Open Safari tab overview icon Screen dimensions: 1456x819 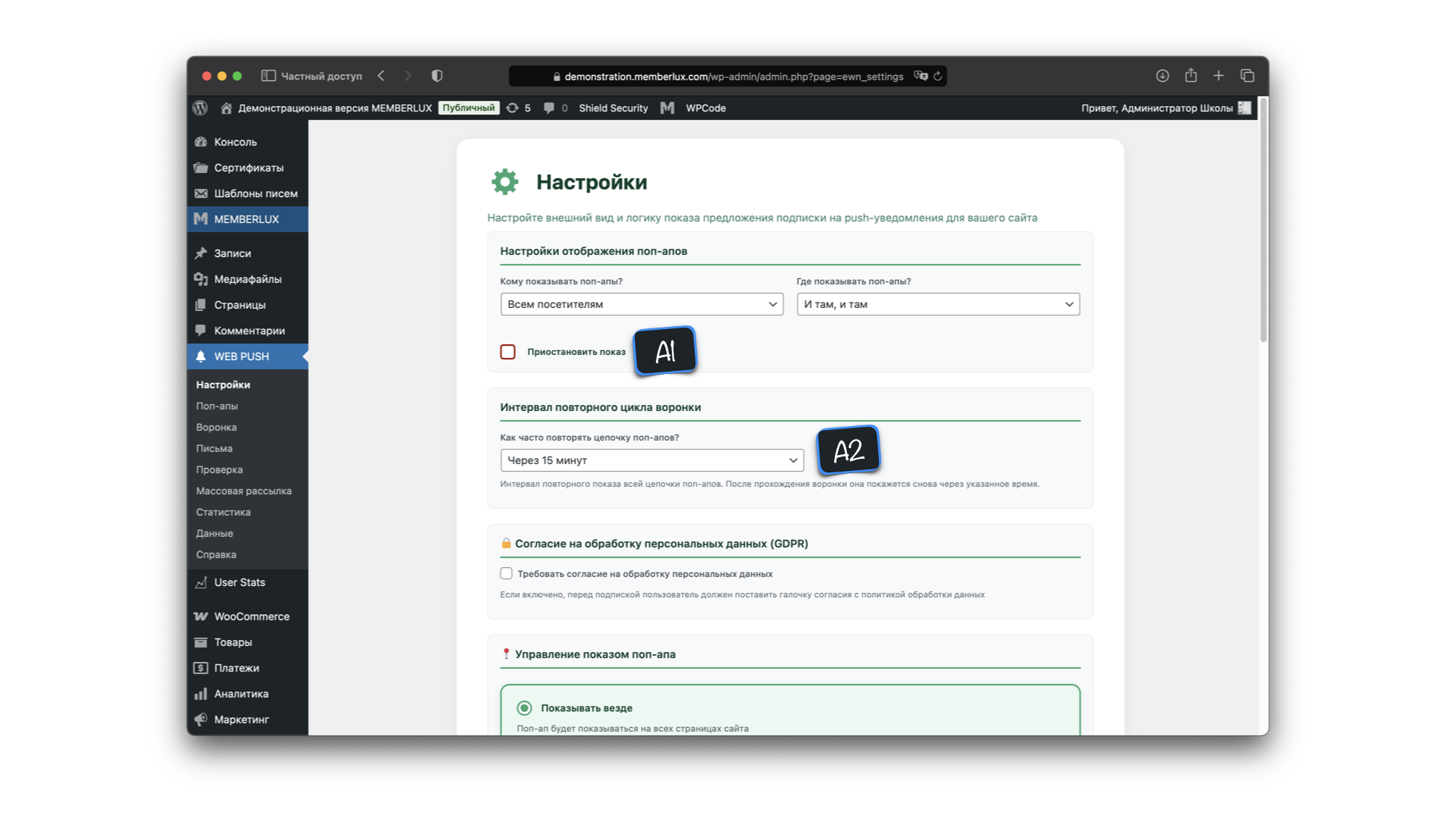(x=1247, y=76)
